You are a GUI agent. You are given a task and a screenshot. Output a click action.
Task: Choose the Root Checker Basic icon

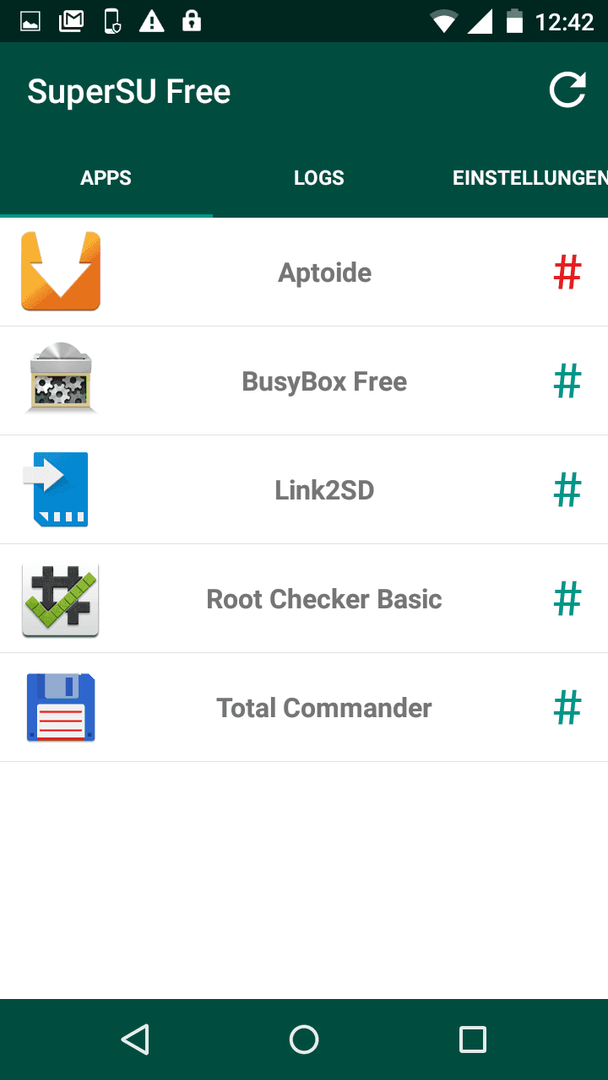[61, 599]
